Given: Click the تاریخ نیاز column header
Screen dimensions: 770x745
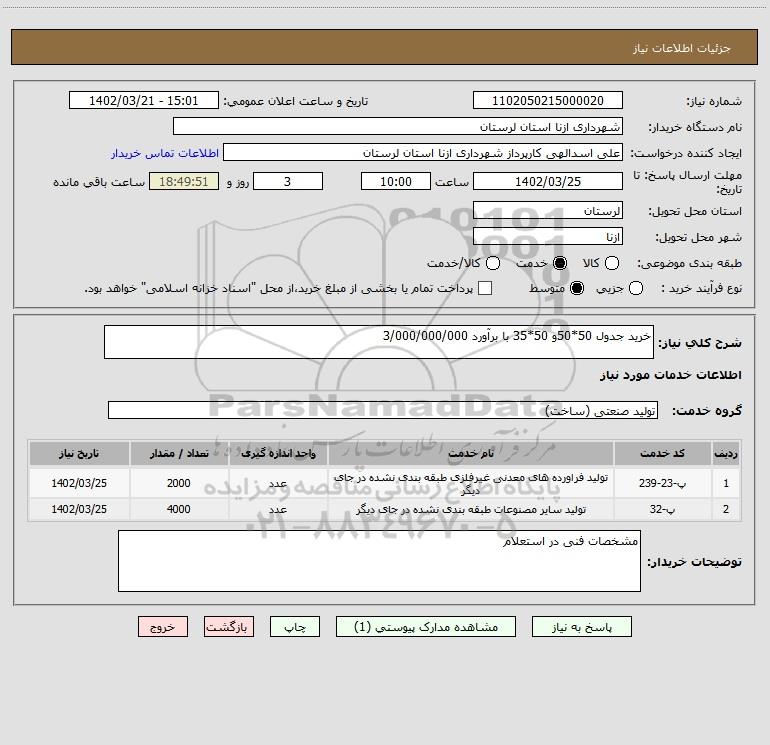Looking at the screenshot, I should coord(79,453).
